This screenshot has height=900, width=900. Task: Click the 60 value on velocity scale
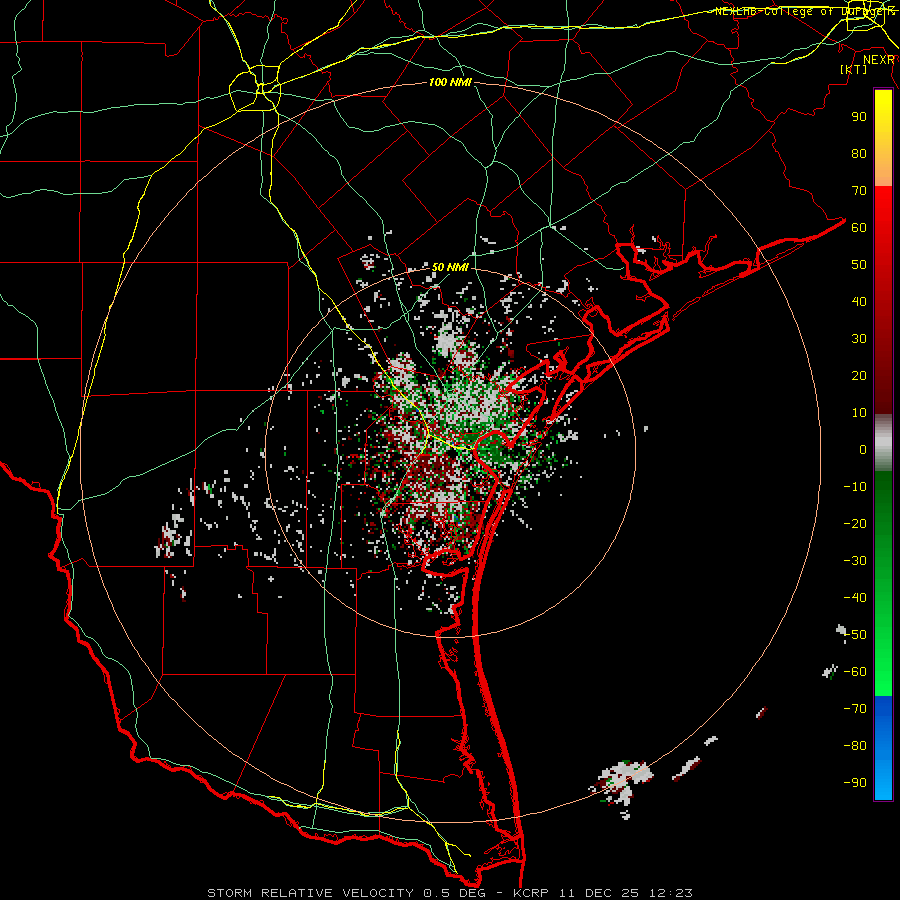859,228
